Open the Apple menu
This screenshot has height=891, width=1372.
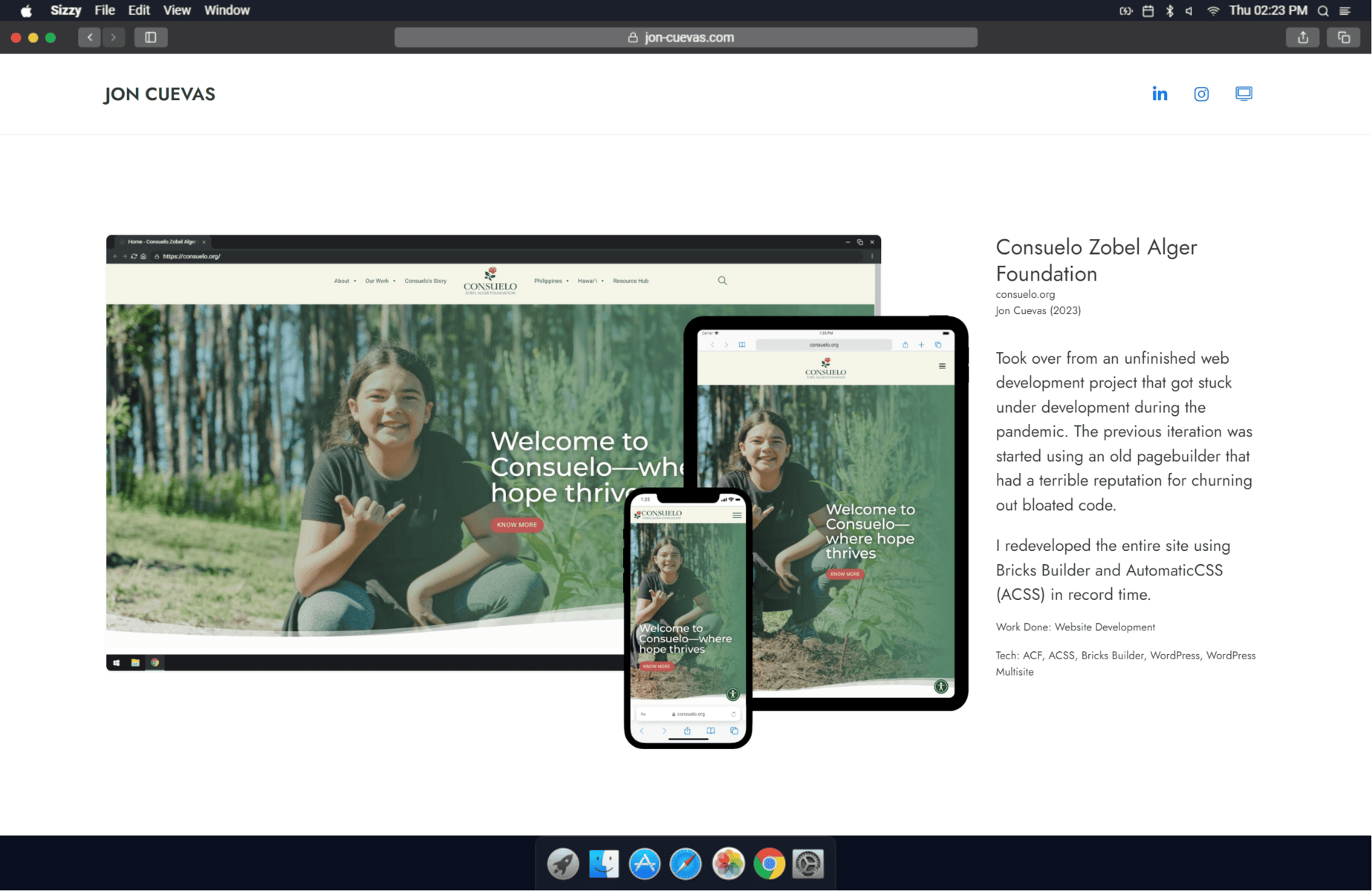pyautogui.click(x=26, y=10)
